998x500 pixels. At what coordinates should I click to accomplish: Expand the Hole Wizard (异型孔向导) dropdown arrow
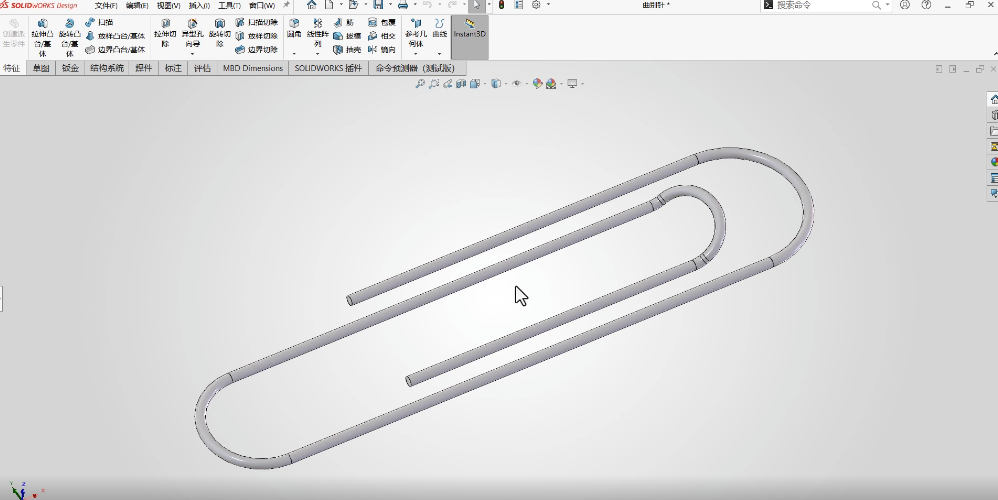pyautogui.click(x=191, y=54)
